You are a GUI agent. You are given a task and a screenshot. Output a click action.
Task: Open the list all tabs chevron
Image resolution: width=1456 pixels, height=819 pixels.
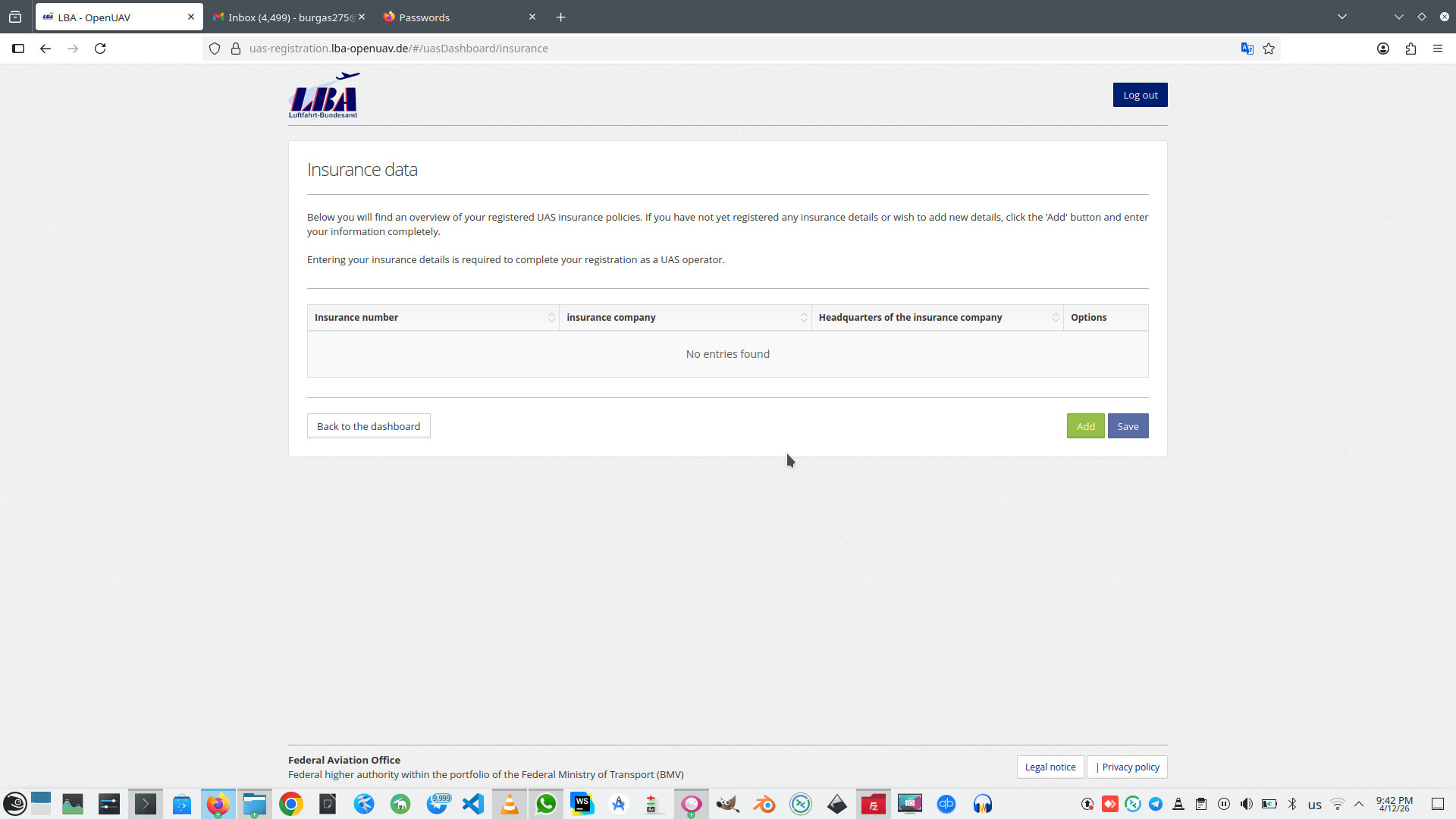point(1342,17)
